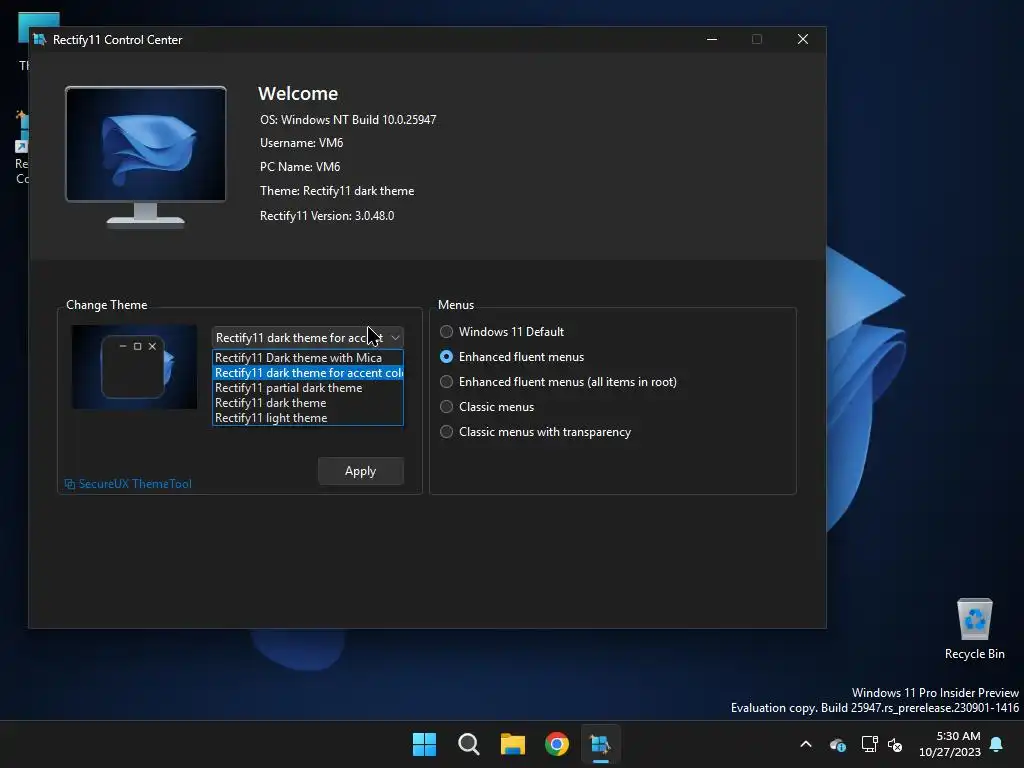Screen dimensions: 1024x768
Task: Launch File Explorer from taskbar
Action: point(513,744)
